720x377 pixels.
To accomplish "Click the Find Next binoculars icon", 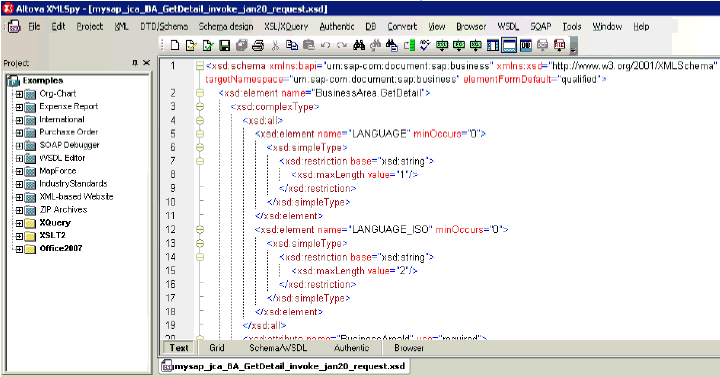I will point(376,45).
